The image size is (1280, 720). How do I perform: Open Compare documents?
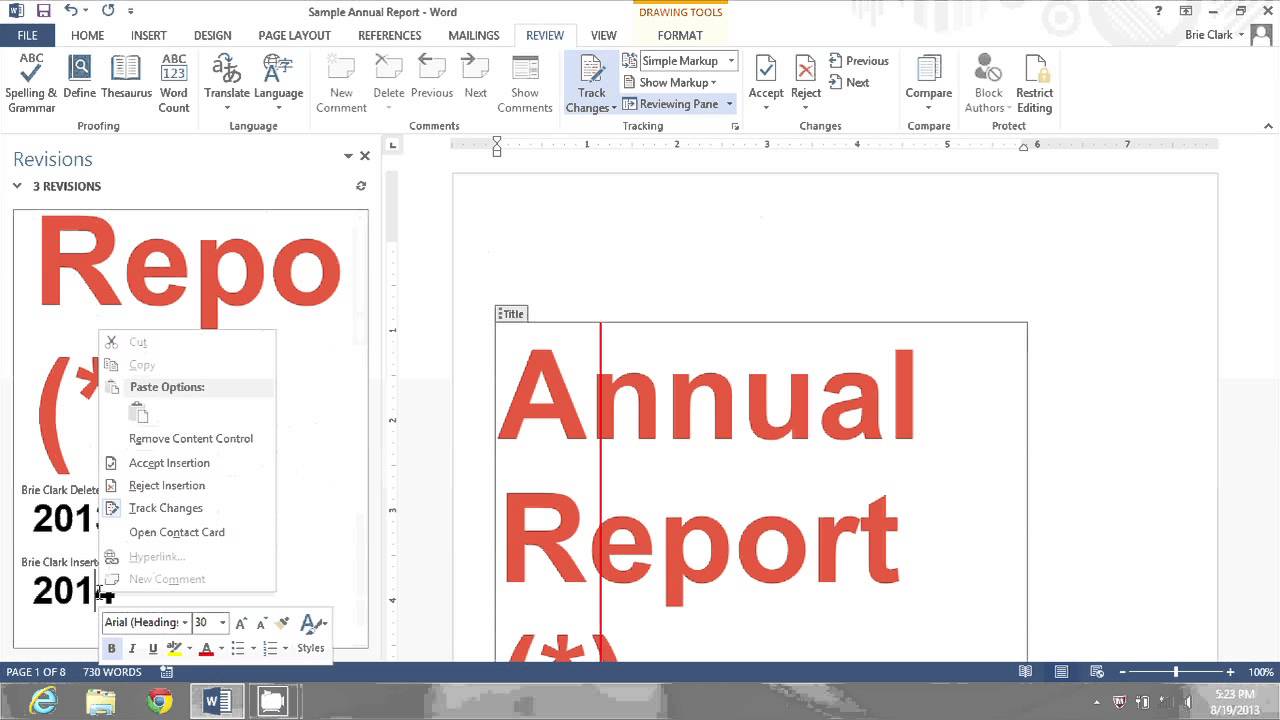coord(929,83)
